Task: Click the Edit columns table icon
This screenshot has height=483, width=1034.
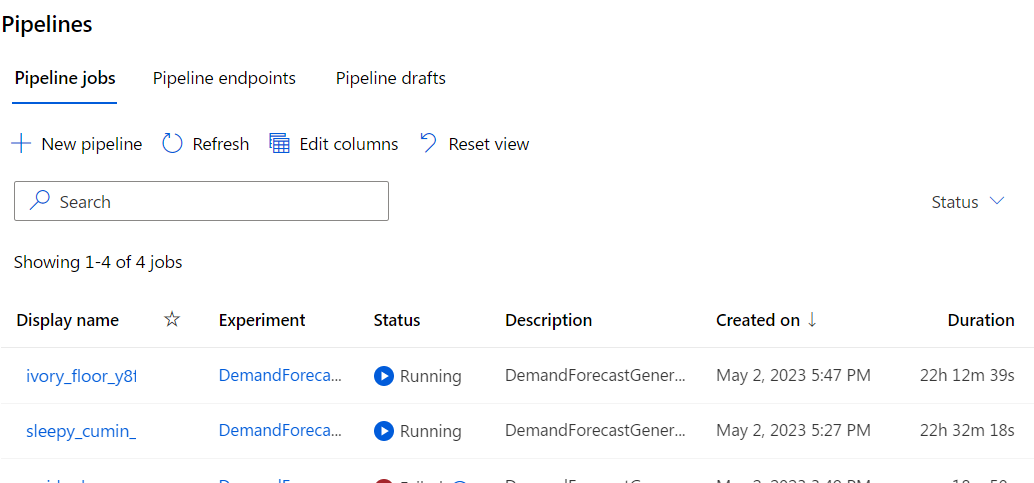Action: (279, 144)
